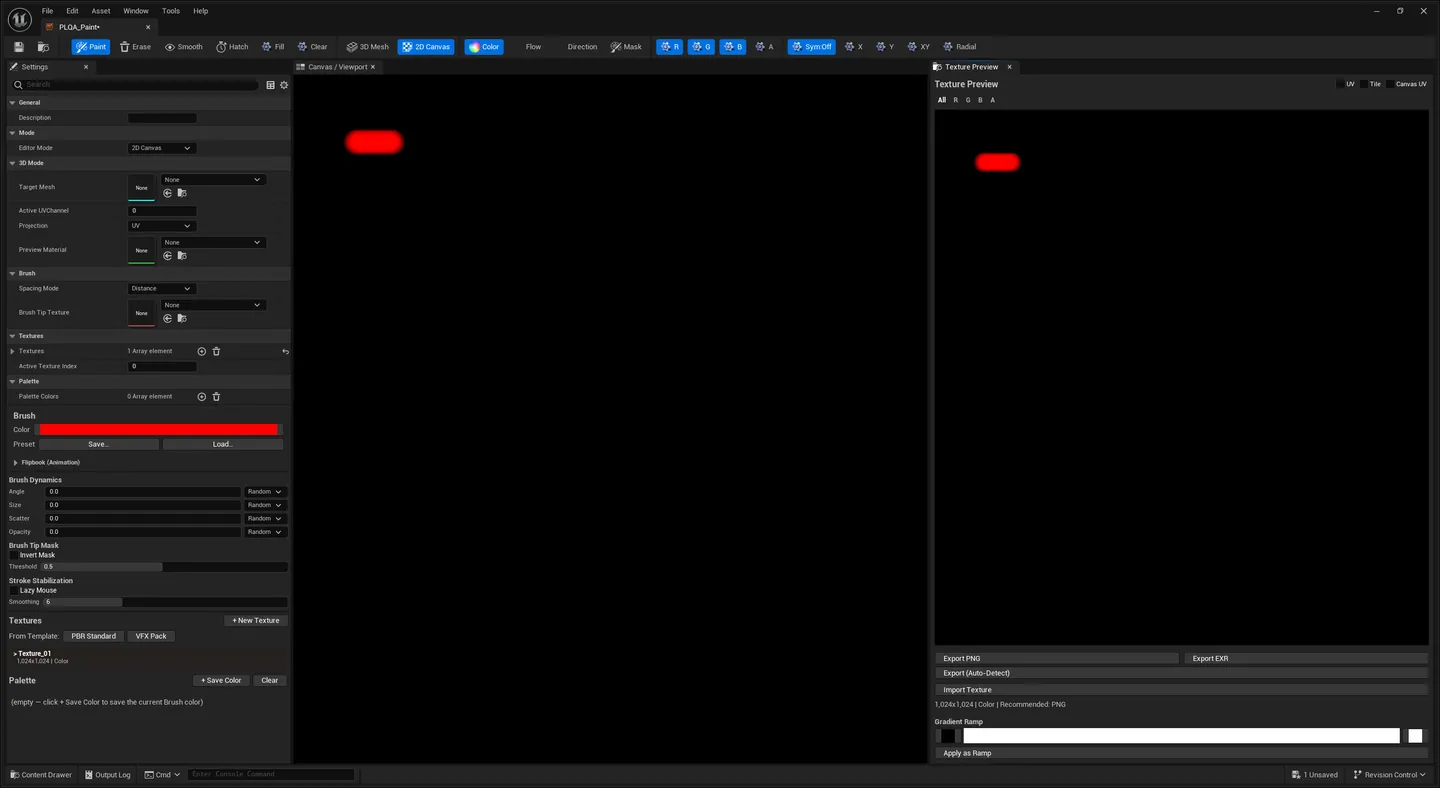Image resolution: width=1440 pixels, height=788 pixels.
Task: Switch to the Texture Preview tab
Action: (971, 67)
